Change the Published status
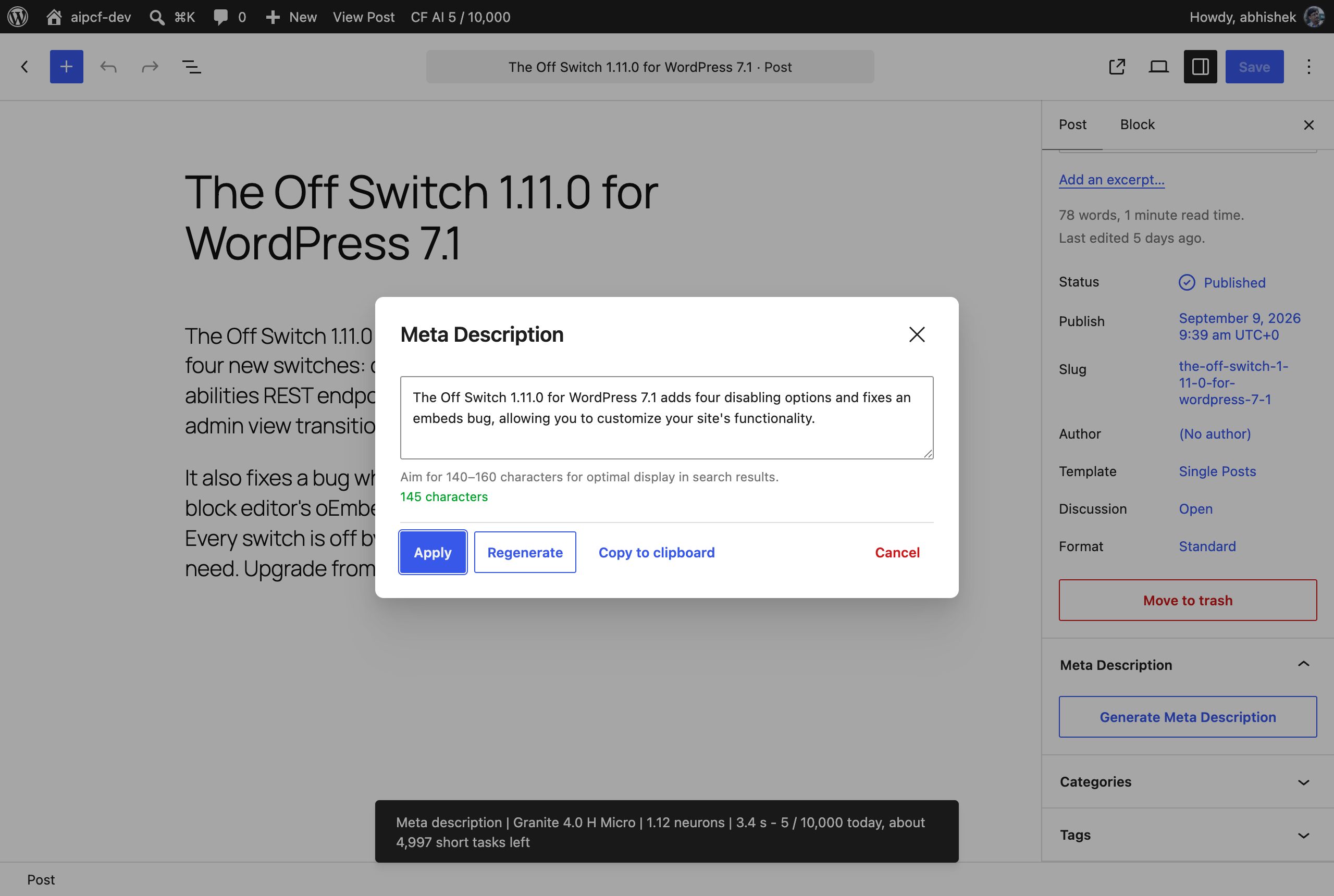The width and height of the screenshot is (1334, 896). point(1222,282)
